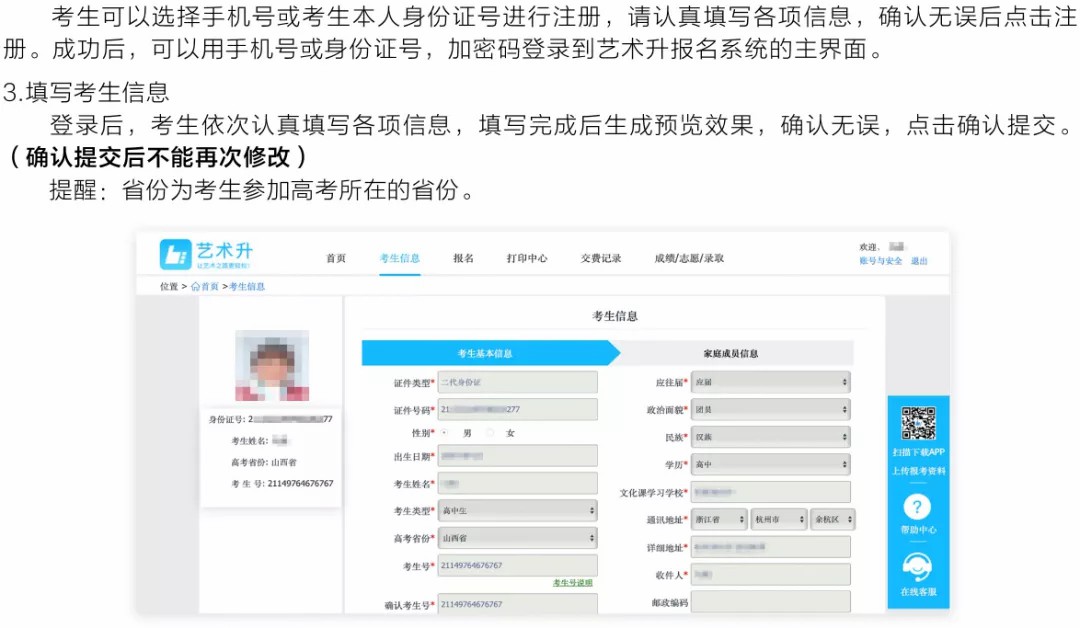The height and width of the screenshot is (628, 1080).
Task: Switch to 家庭成员信息 tab
Action: (731, 353)
